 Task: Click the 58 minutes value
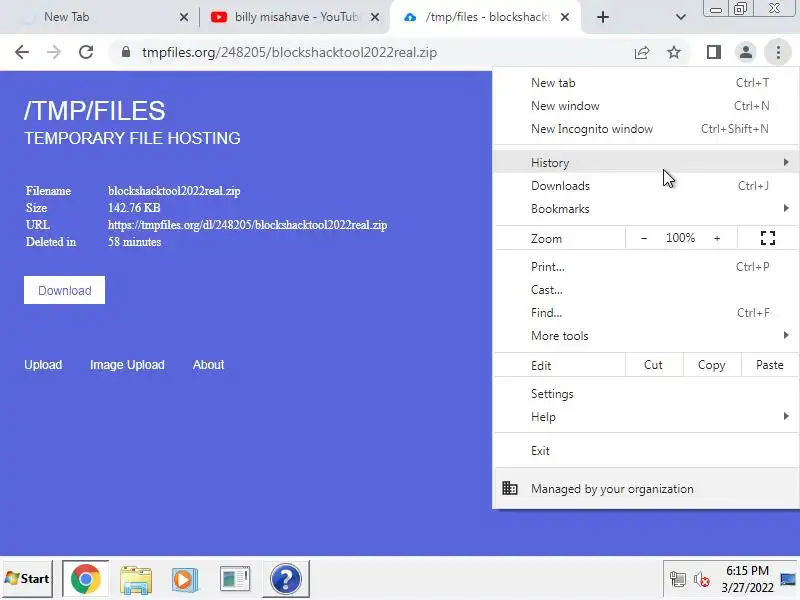pos(135,242)
